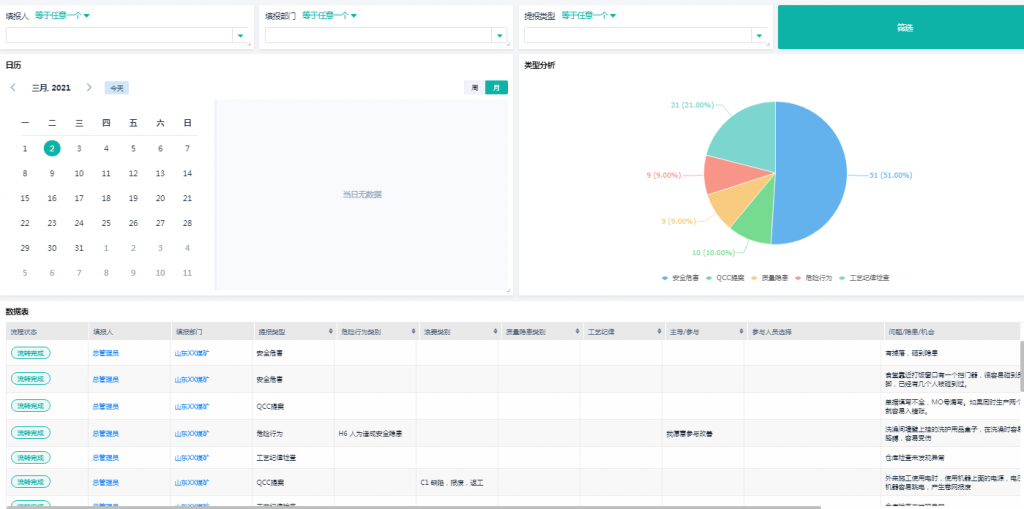
Task: Click into the 填报部门 filter input box
Action: pos(379,35)
